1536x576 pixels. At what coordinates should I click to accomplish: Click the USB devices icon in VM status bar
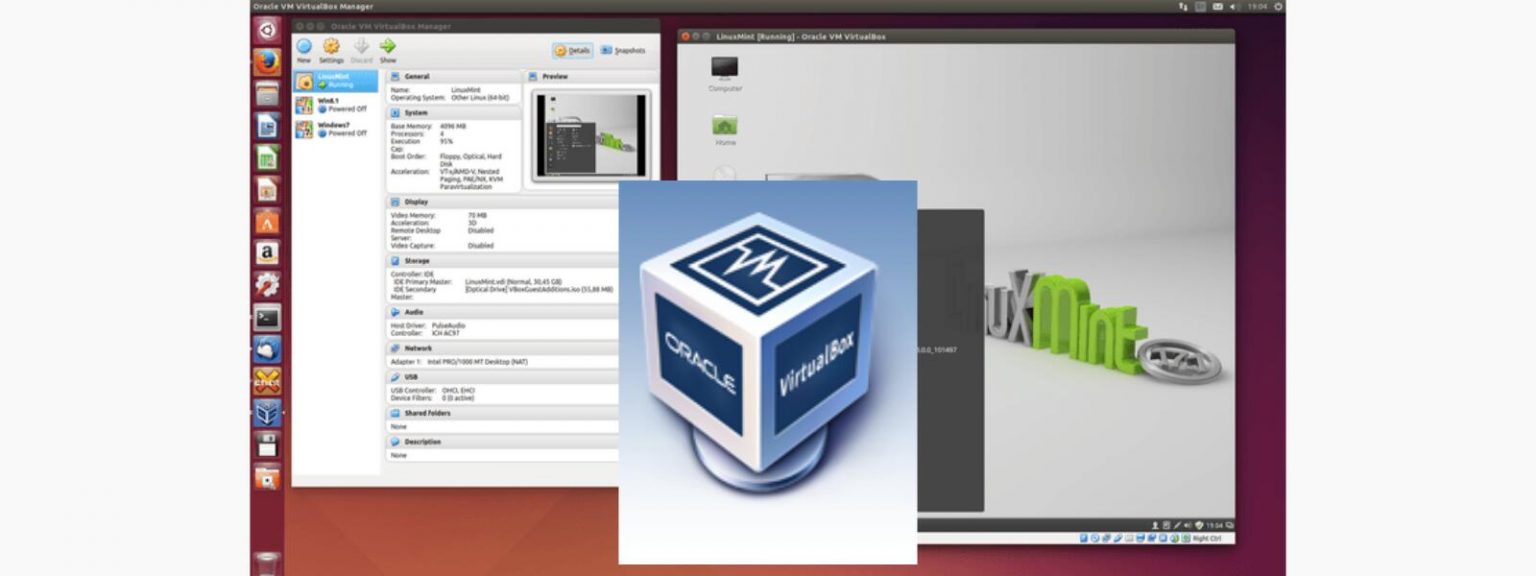pos(1129,538)
